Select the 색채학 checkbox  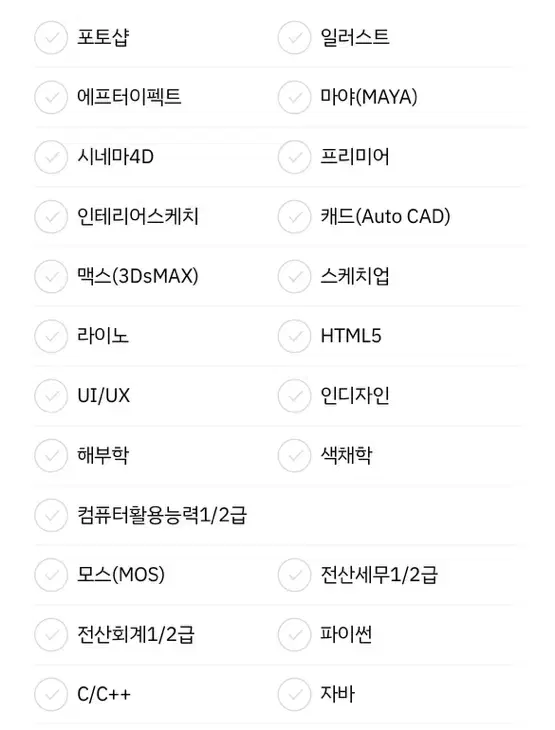tap(294, 455)
